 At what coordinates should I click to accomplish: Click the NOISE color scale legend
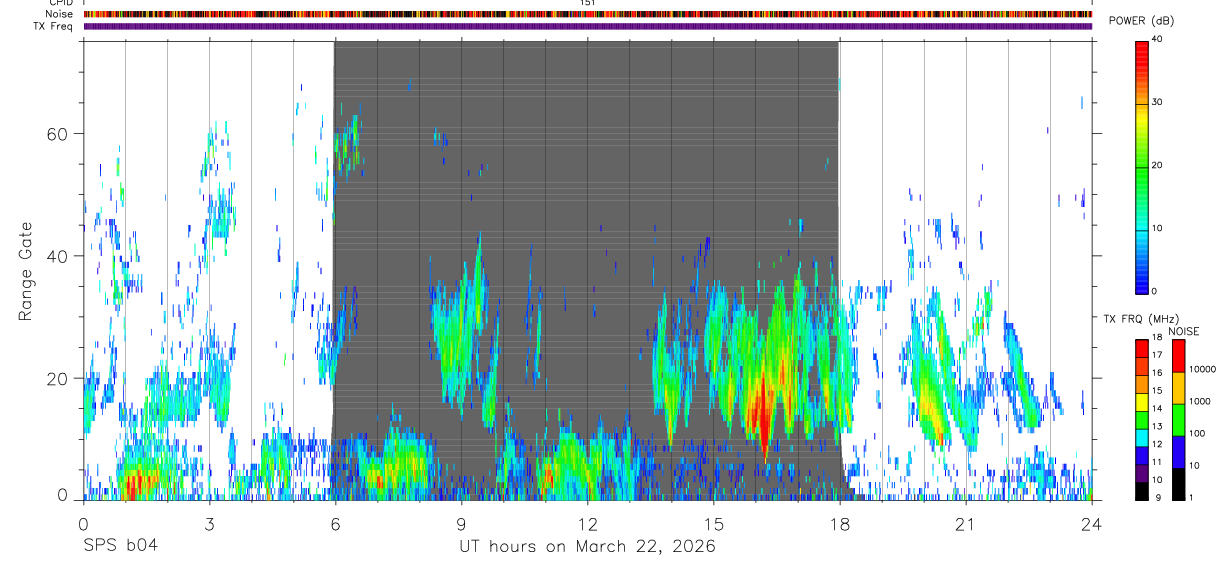pos(1178,419)
